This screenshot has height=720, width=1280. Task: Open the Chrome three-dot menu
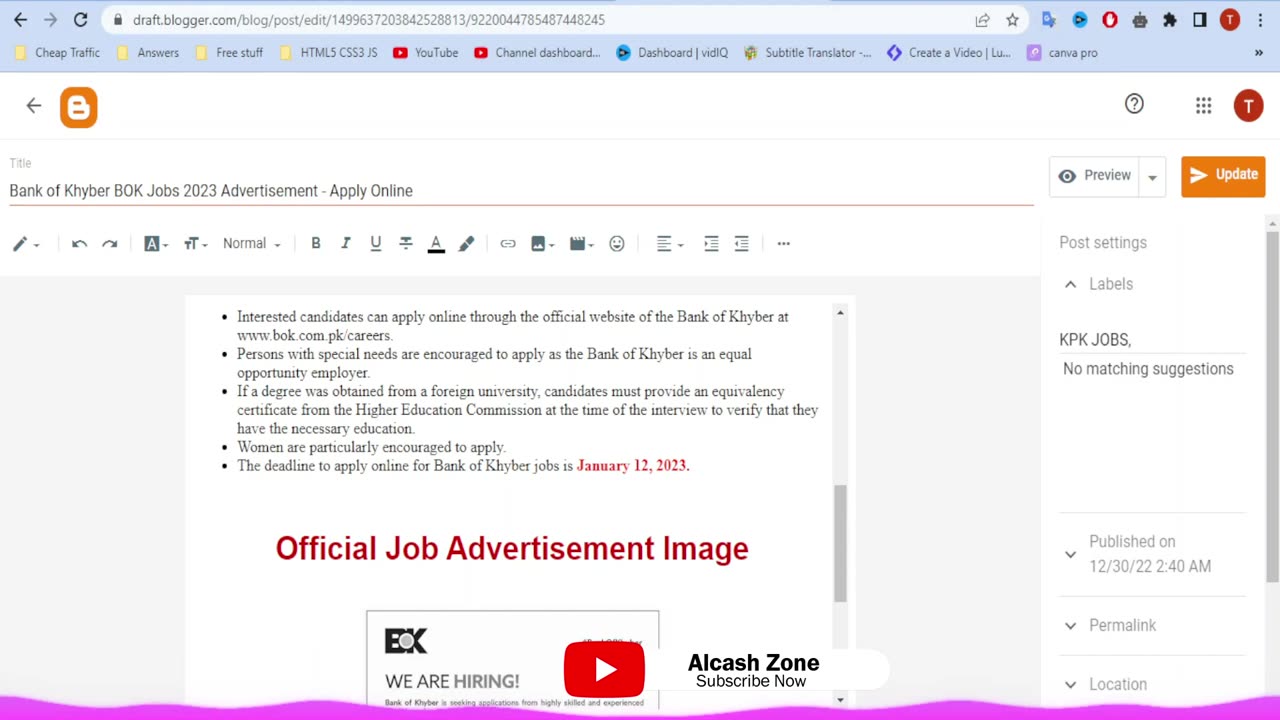(1260, 20)
